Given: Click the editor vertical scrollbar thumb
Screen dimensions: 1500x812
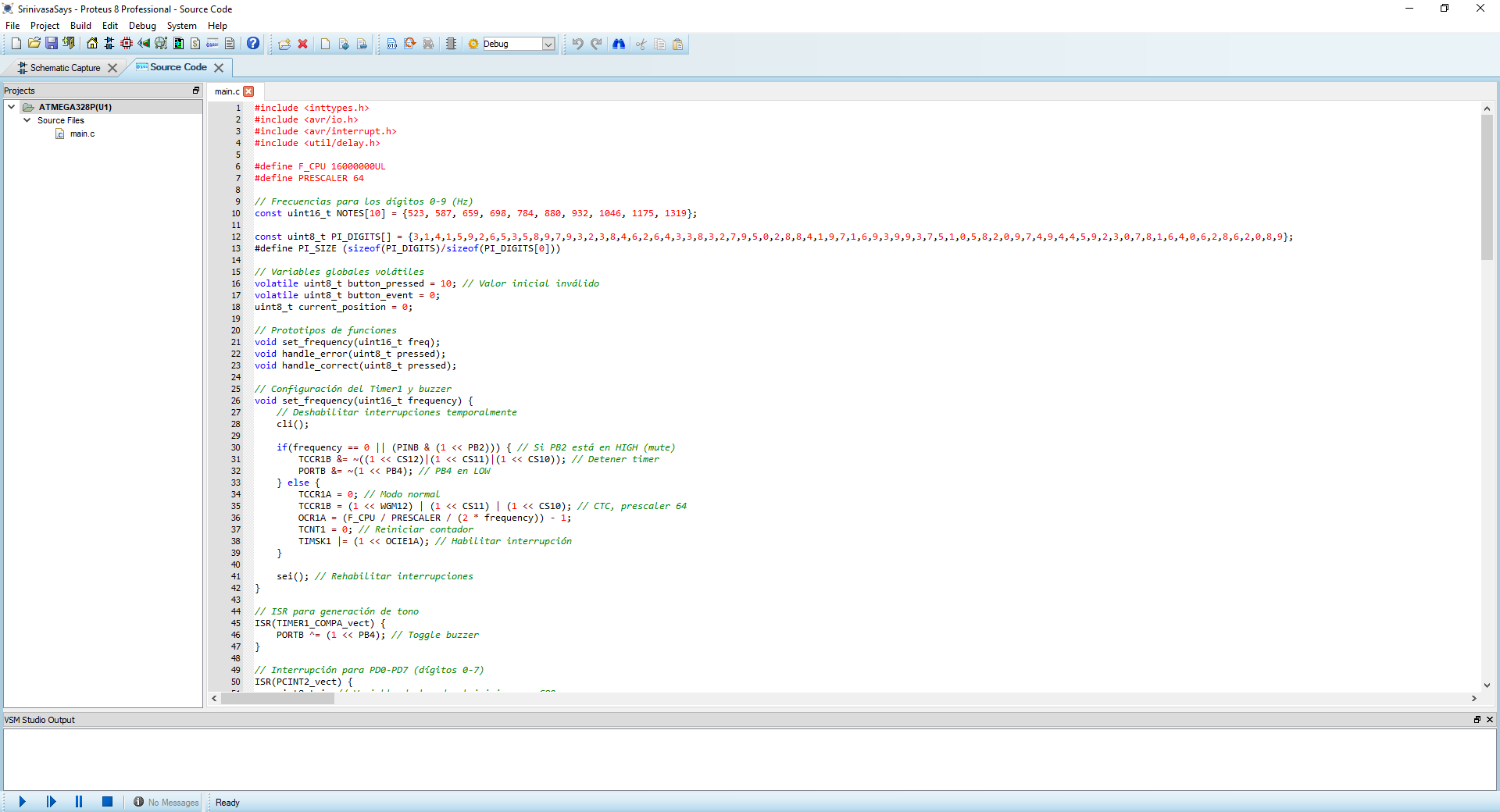Looking at the screenshot, I should 1487,187.
